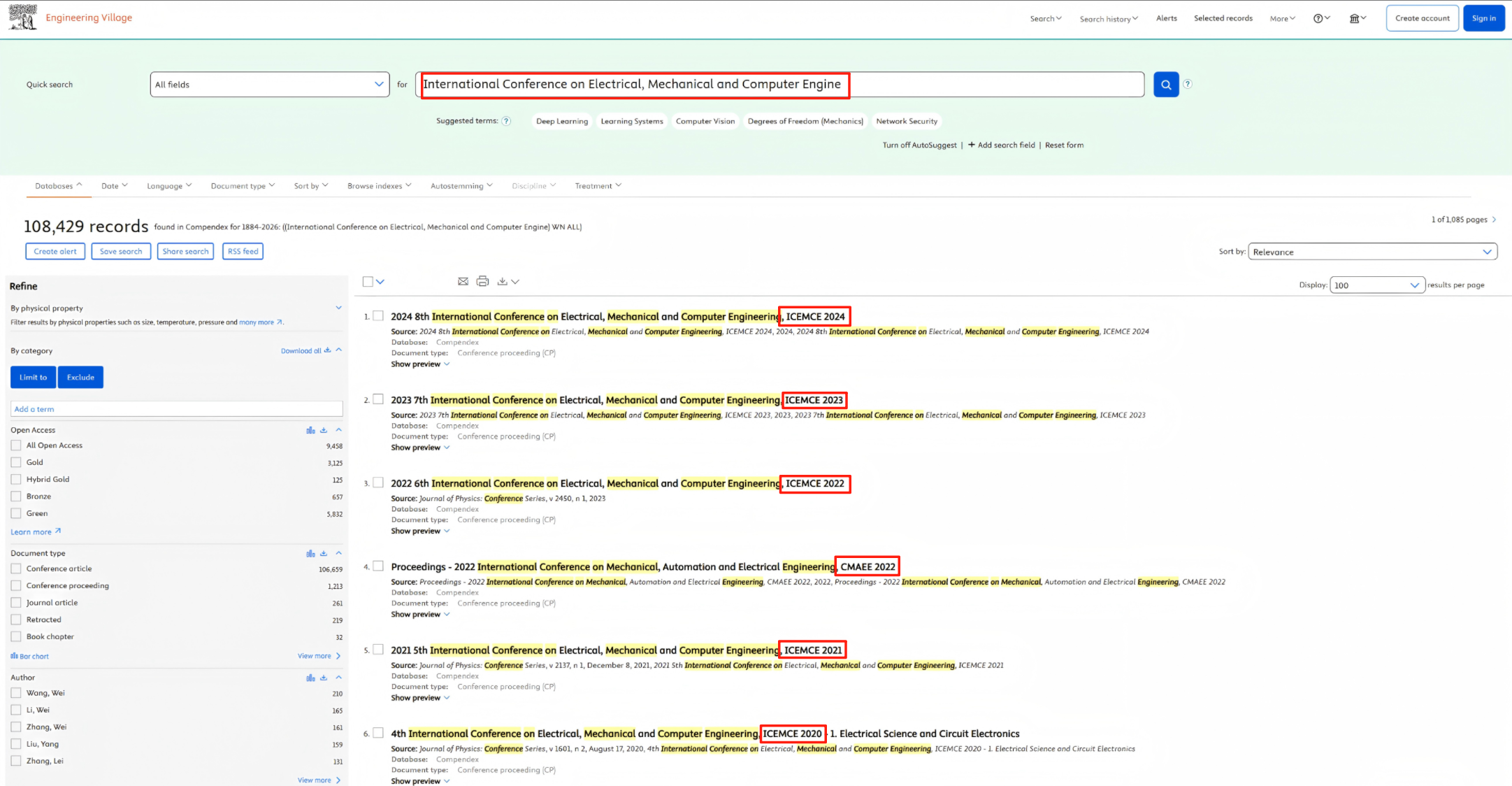Open the Language filter menu

(x=169, y=186)
